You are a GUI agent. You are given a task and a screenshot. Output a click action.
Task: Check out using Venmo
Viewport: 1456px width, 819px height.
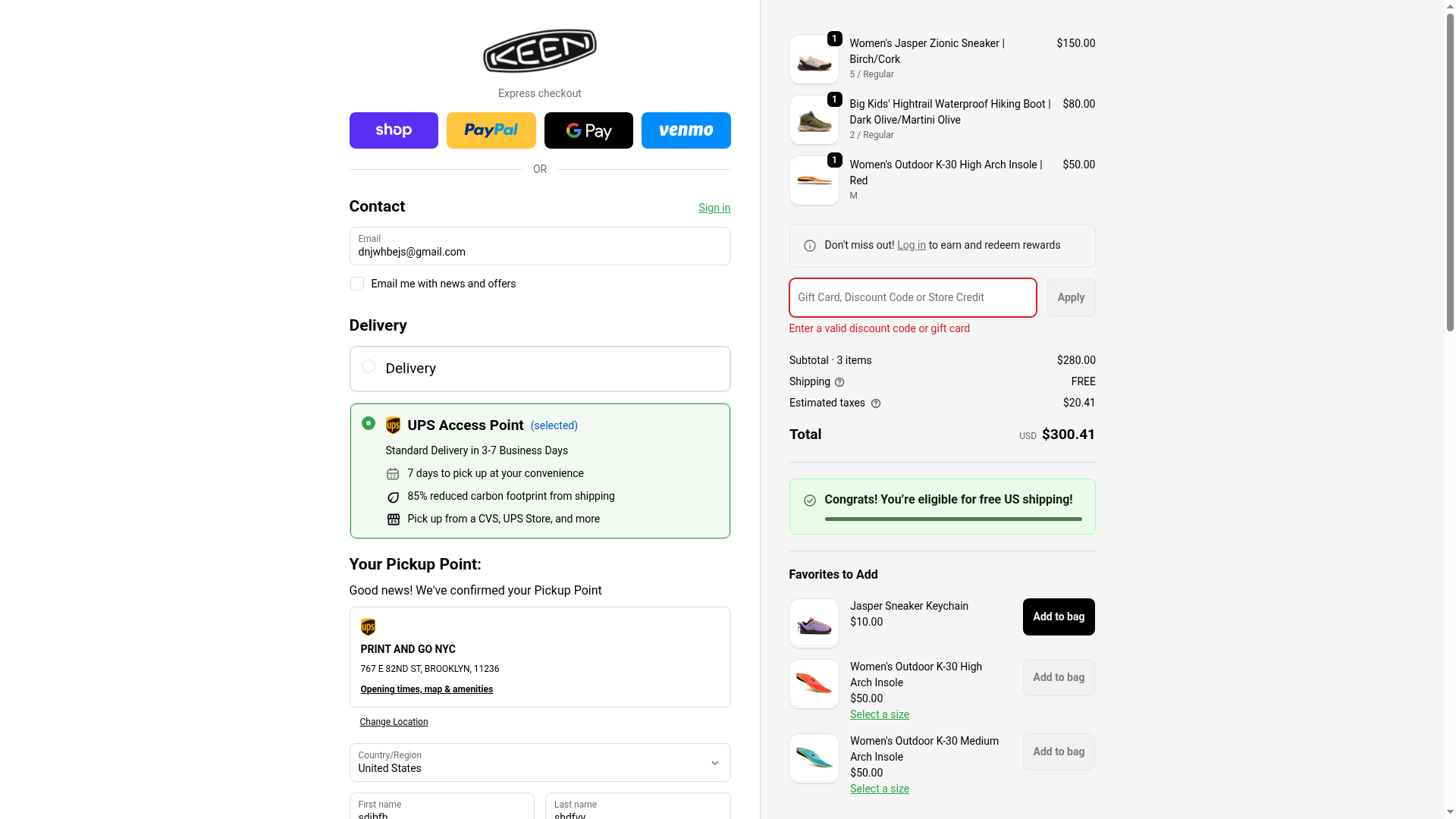686,130
